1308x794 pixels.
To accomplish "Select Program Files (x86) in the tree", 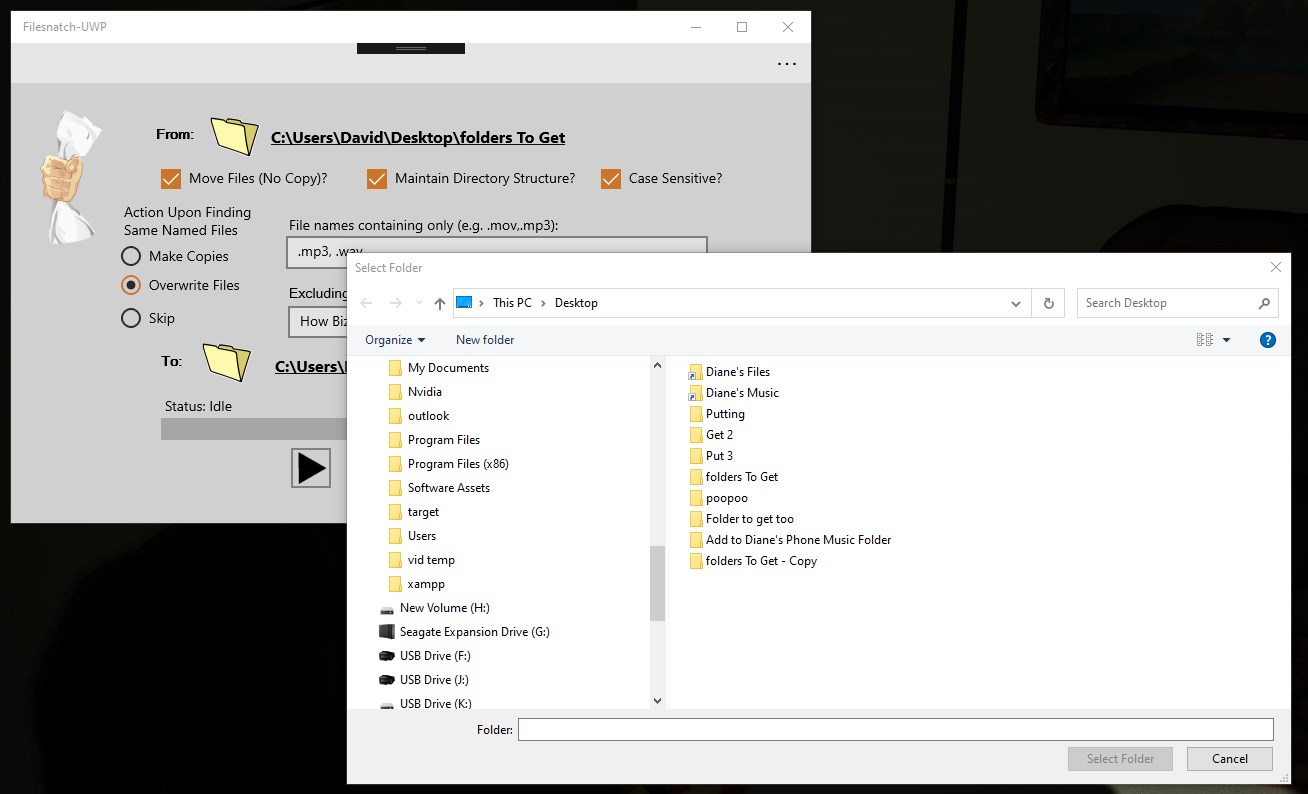I will pos(458,464).
